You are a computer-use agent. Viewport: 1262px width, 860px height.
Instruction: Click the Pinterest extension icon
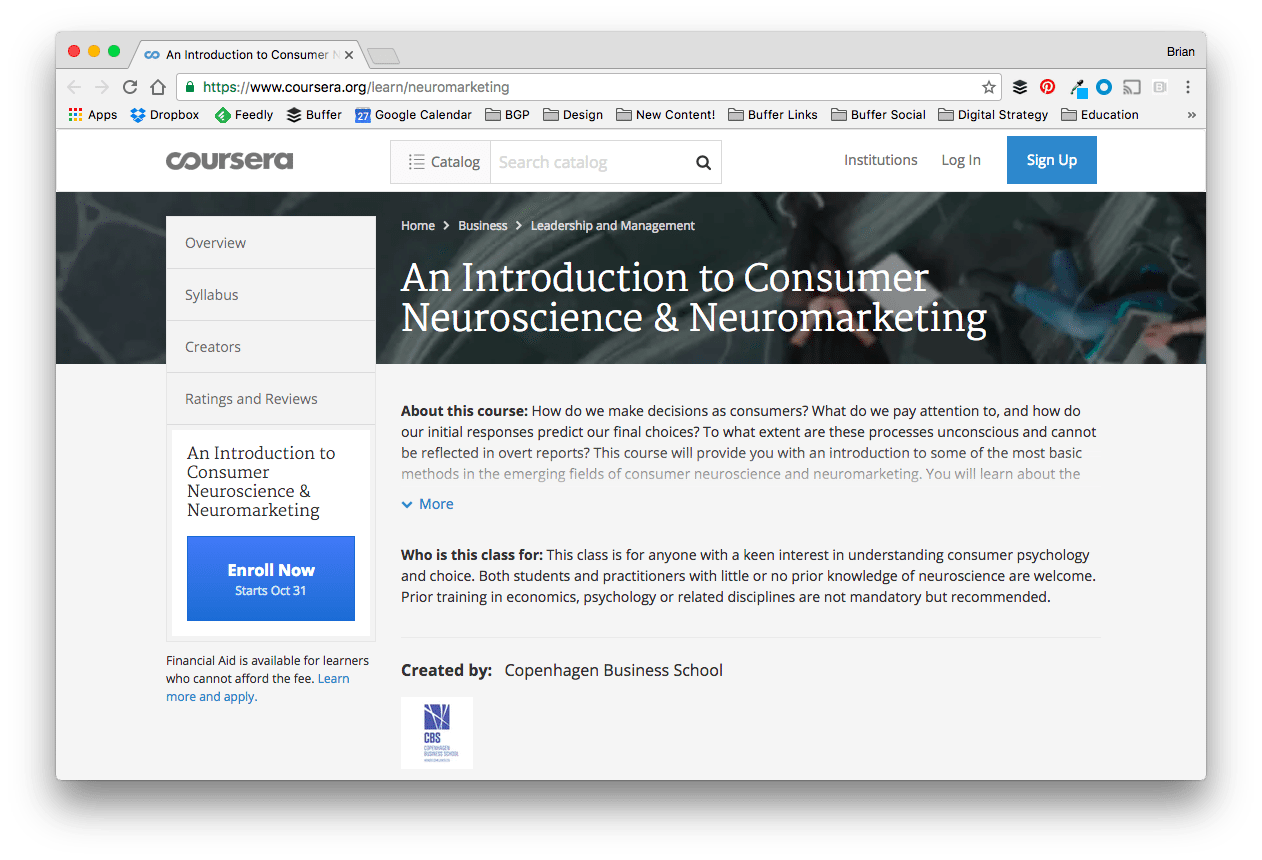pos(1047,87)
